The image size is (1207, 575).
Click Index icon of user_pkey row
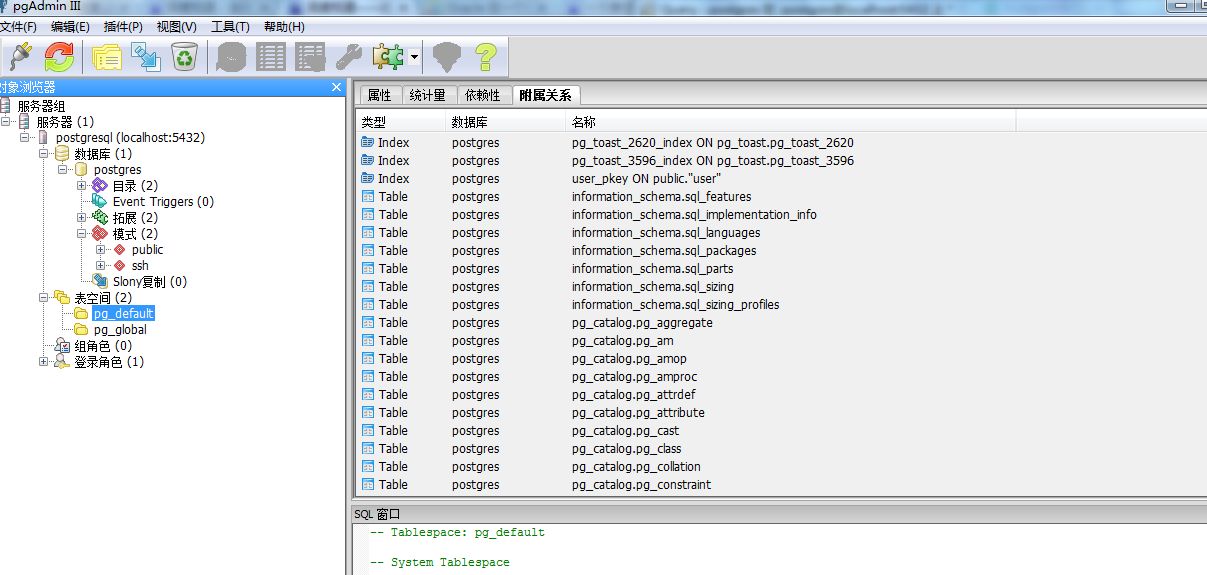point(368,179)
